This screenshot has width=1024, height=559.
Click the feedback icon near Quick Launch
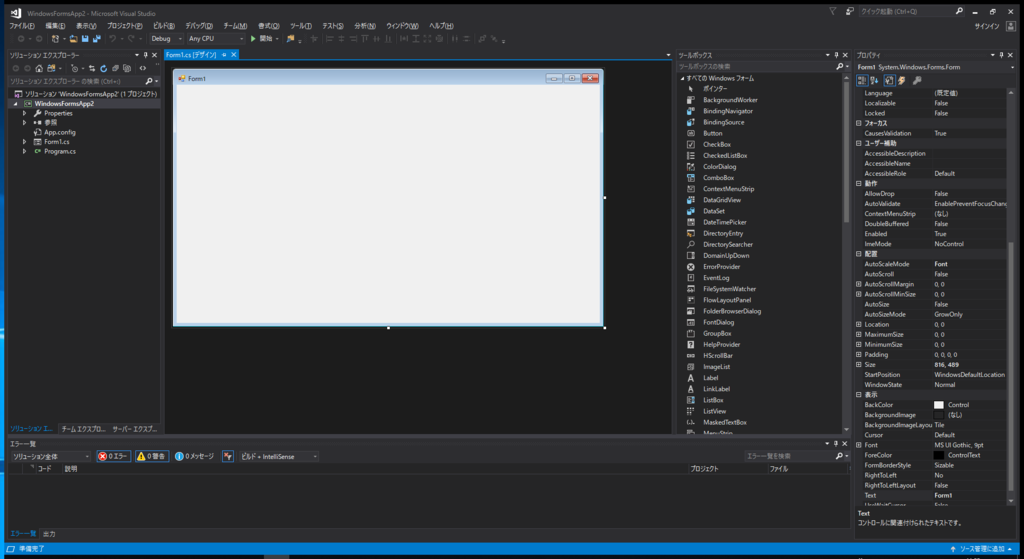[x=849, y=11]
